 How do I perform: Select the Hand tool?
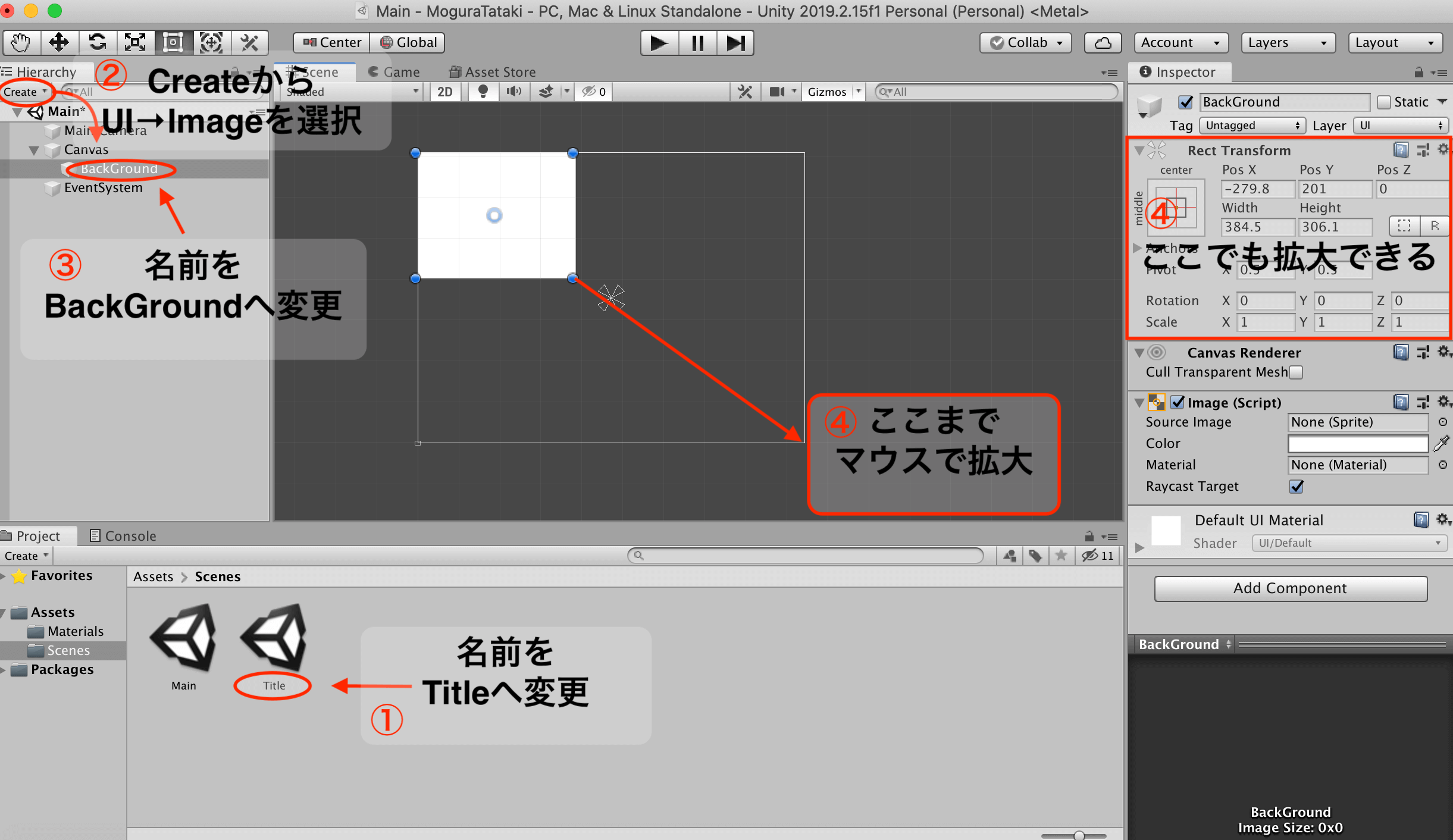21,43
